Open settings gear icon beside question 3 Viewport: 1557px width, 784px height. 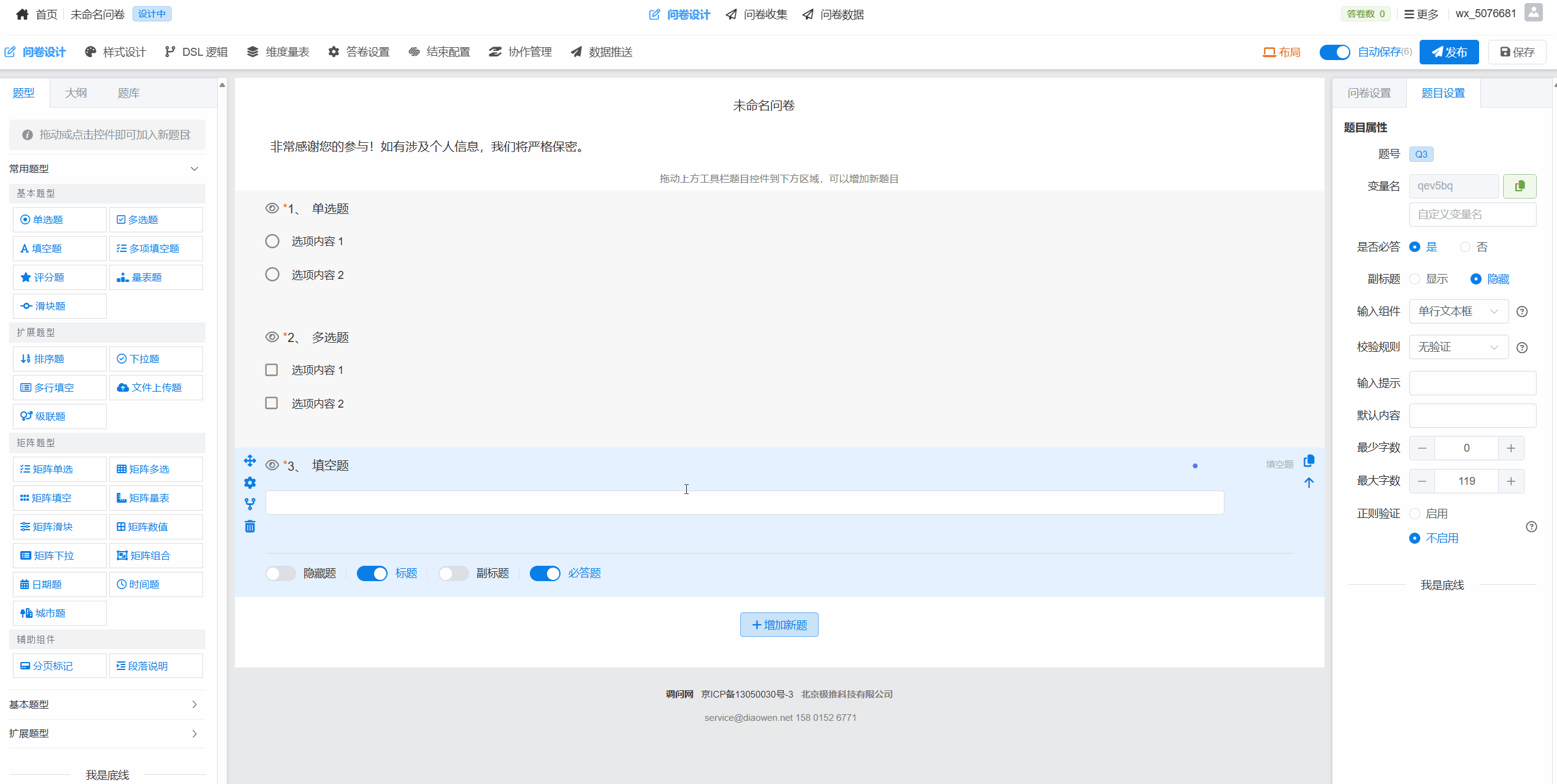point(250,483)
